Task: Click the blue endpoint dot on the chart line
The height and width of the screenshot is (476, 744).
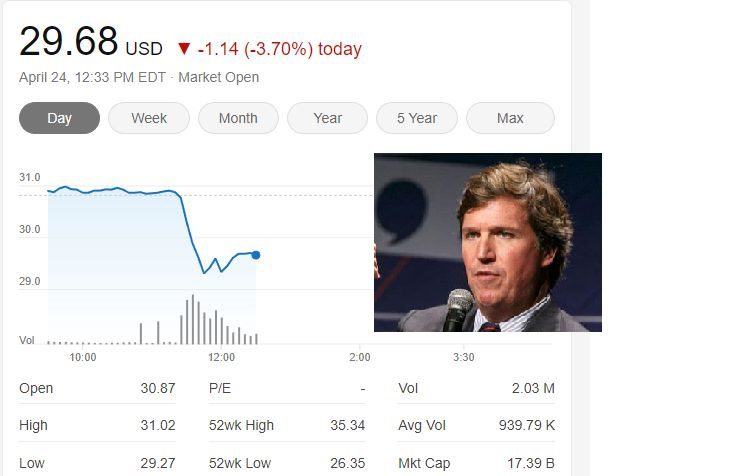Action: pos(256,255)
